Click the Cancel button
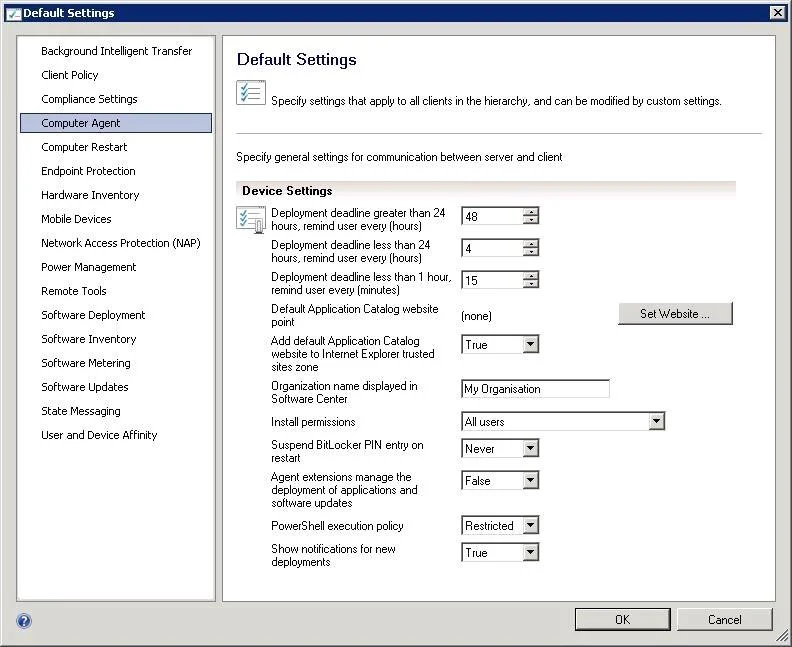The image size is (792, 647). [x=724, y=620]
